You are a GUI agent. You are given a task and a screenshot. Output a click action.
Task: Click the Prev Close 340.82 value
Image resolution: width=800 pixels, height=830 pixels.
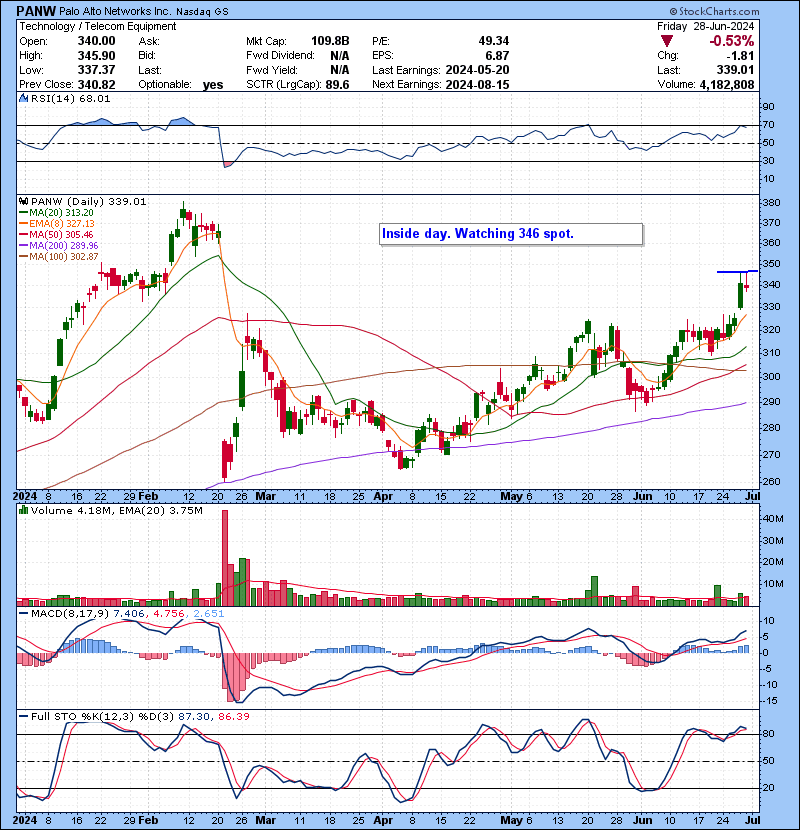click(96, 84)
